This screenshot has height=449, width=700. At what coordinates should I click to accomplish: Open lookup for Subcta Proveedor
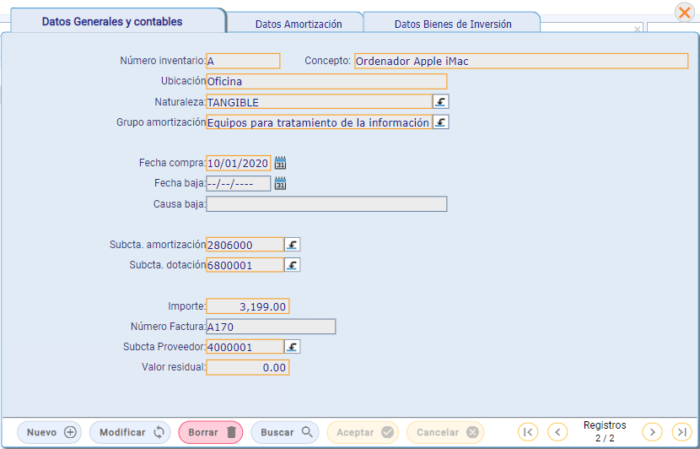click(292, 347)
